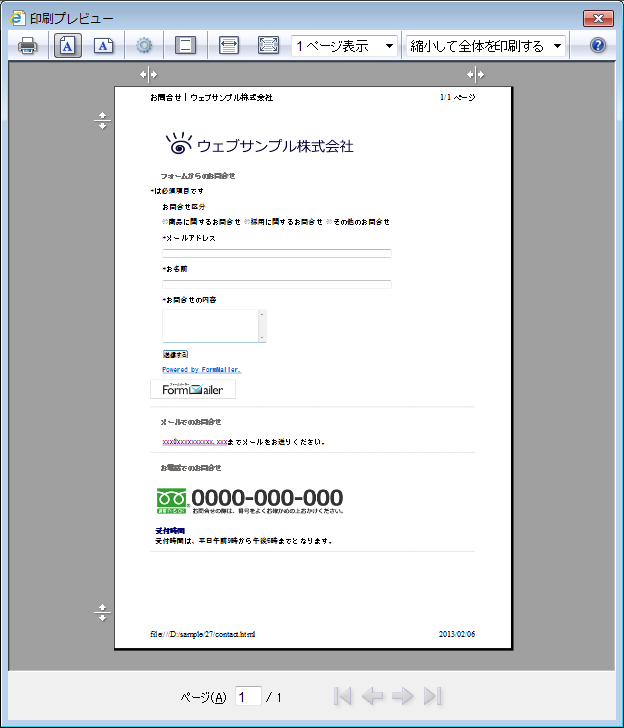Open the 1 ページ表示 page display dropdown
This screenshot has width=624, height=728.
tap(344, 46)
